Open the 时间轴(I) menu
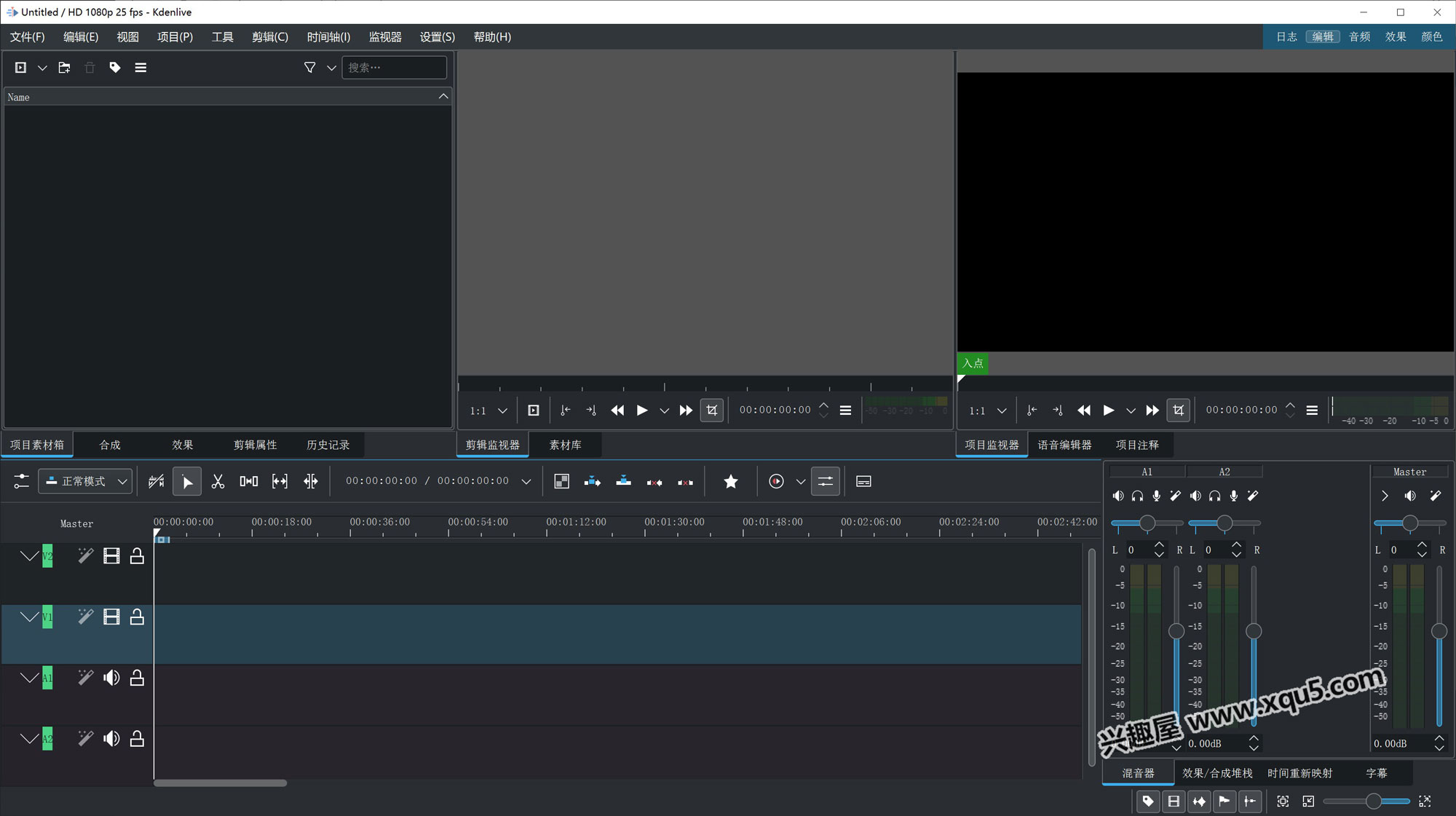Screen dimensions: 1456x816 coord(328,37)
